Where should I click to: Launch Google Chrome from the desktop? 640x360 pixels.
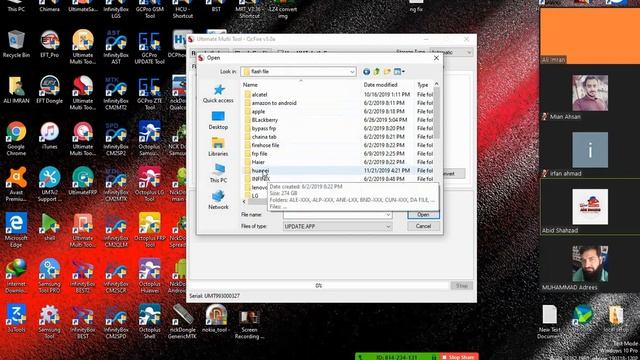click(x=16, y=139)
